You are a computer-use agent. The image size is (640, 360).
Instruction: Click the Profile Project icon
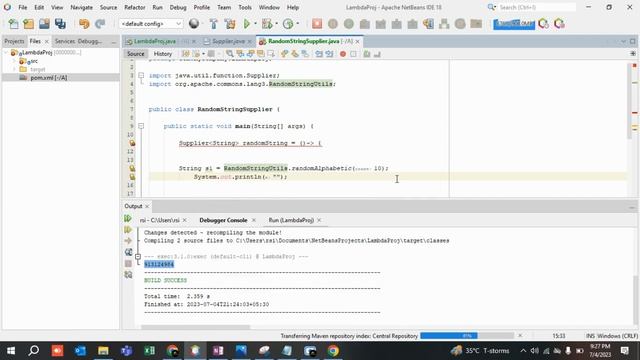coord(288,24)
